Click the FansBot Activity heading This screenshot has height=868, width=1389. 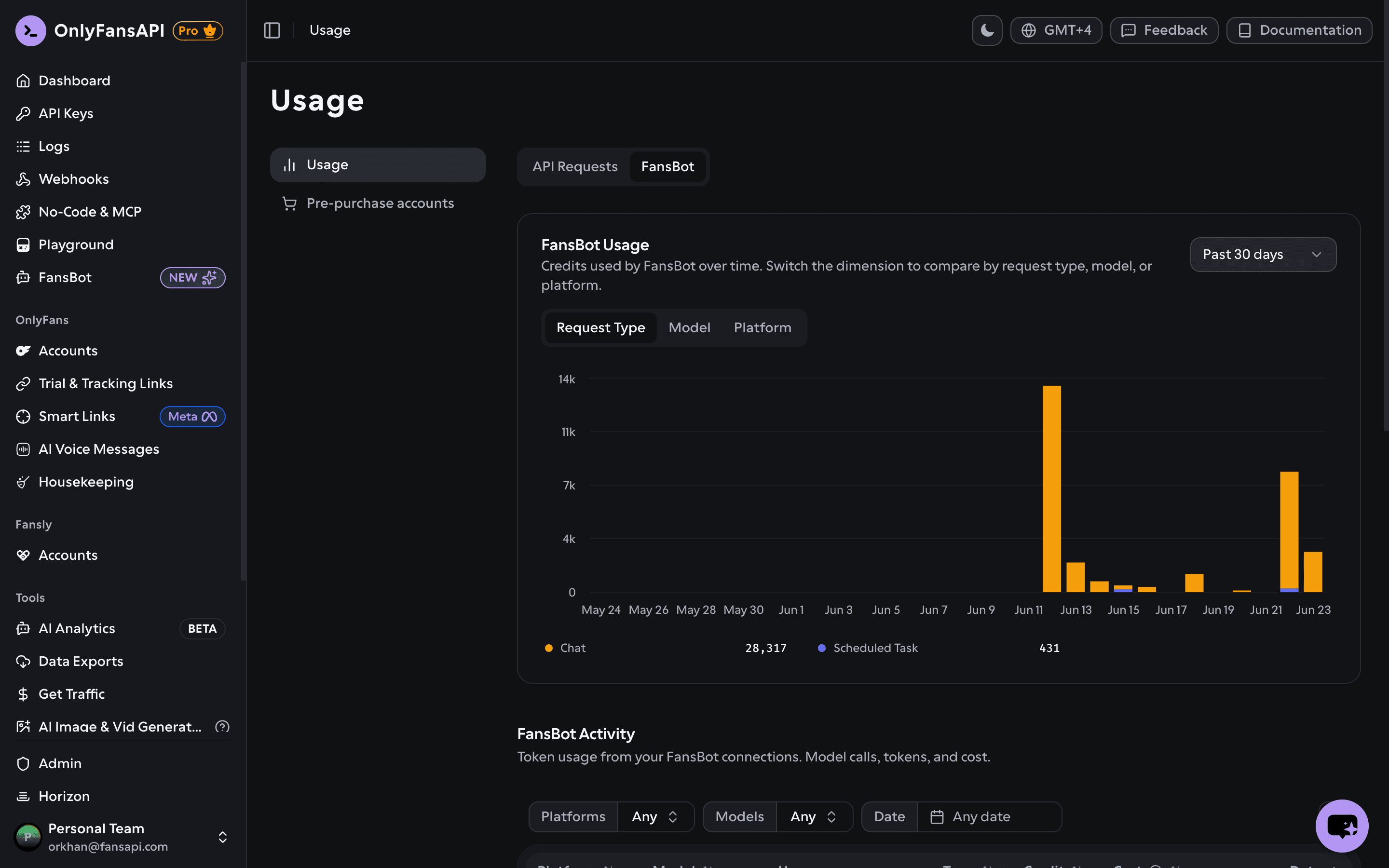tap(576, 734)
